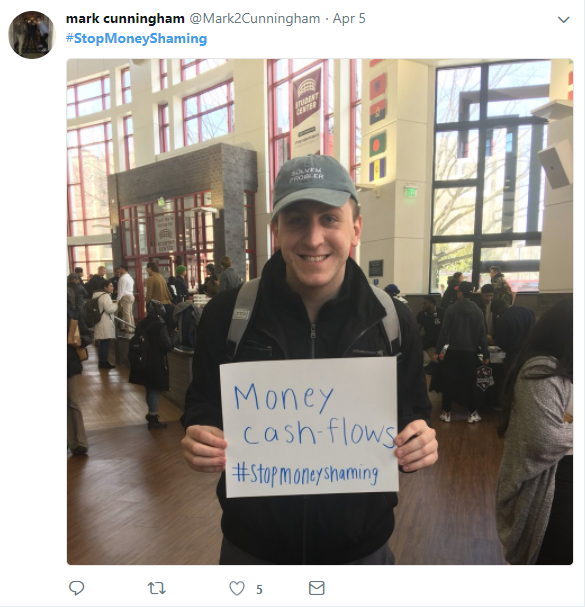Screen dimensions: 585x607
Task: Send tweet via the envelope message icon
Action: [x=316, y=588]
